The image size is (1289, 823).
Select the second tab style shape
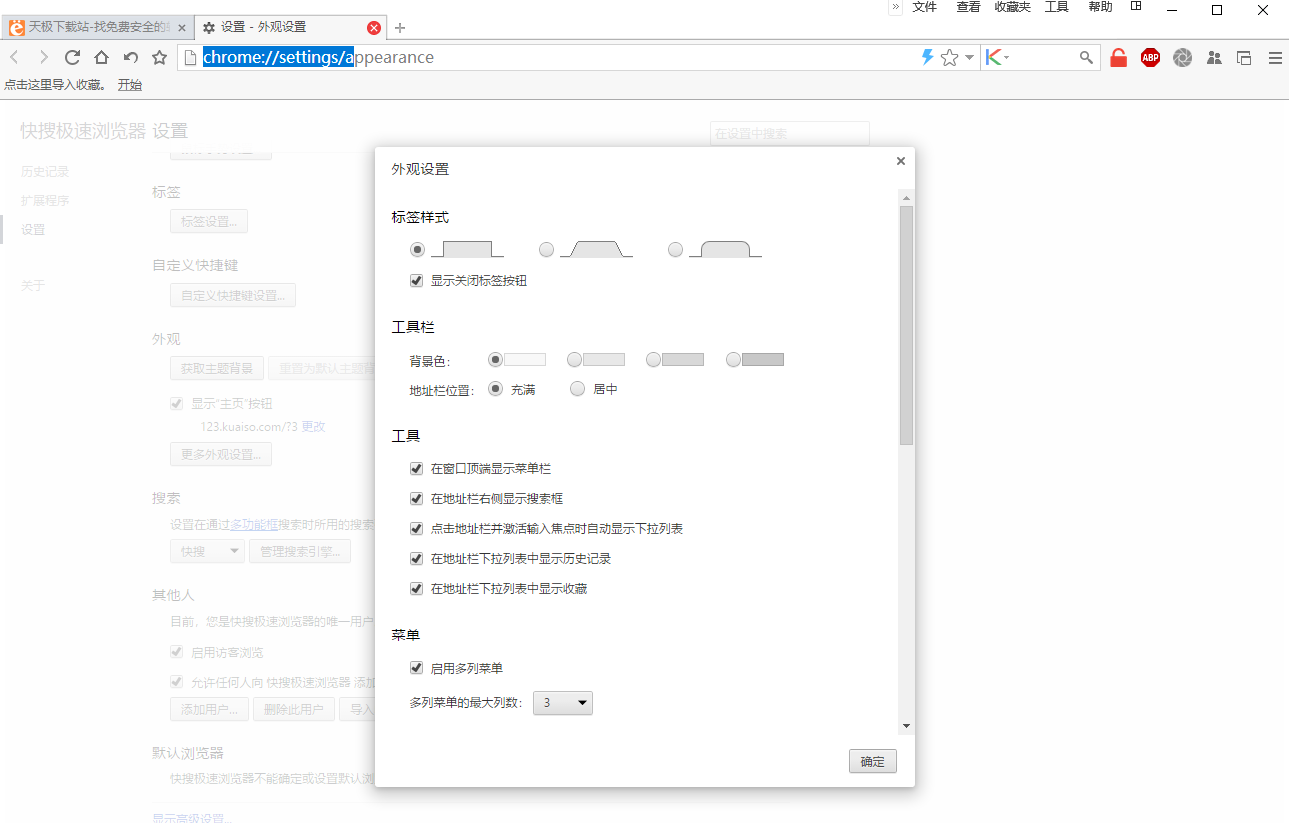click(546, 249)
